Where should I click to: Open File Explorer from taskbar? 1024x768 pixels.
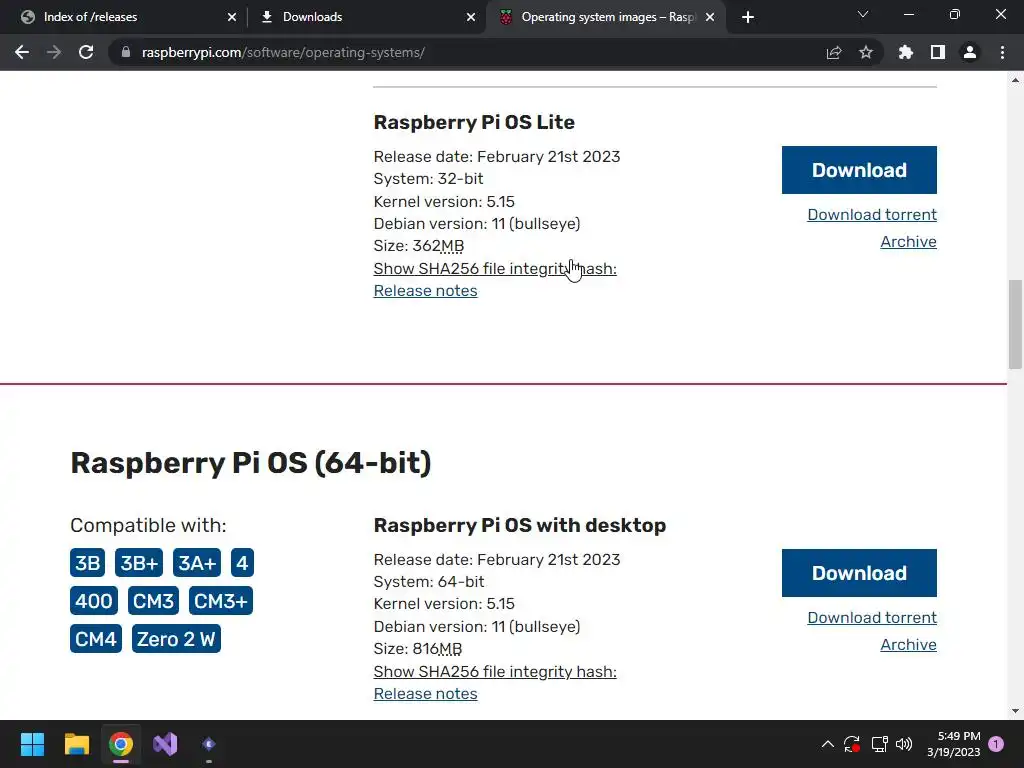click(x=76, y=744)
